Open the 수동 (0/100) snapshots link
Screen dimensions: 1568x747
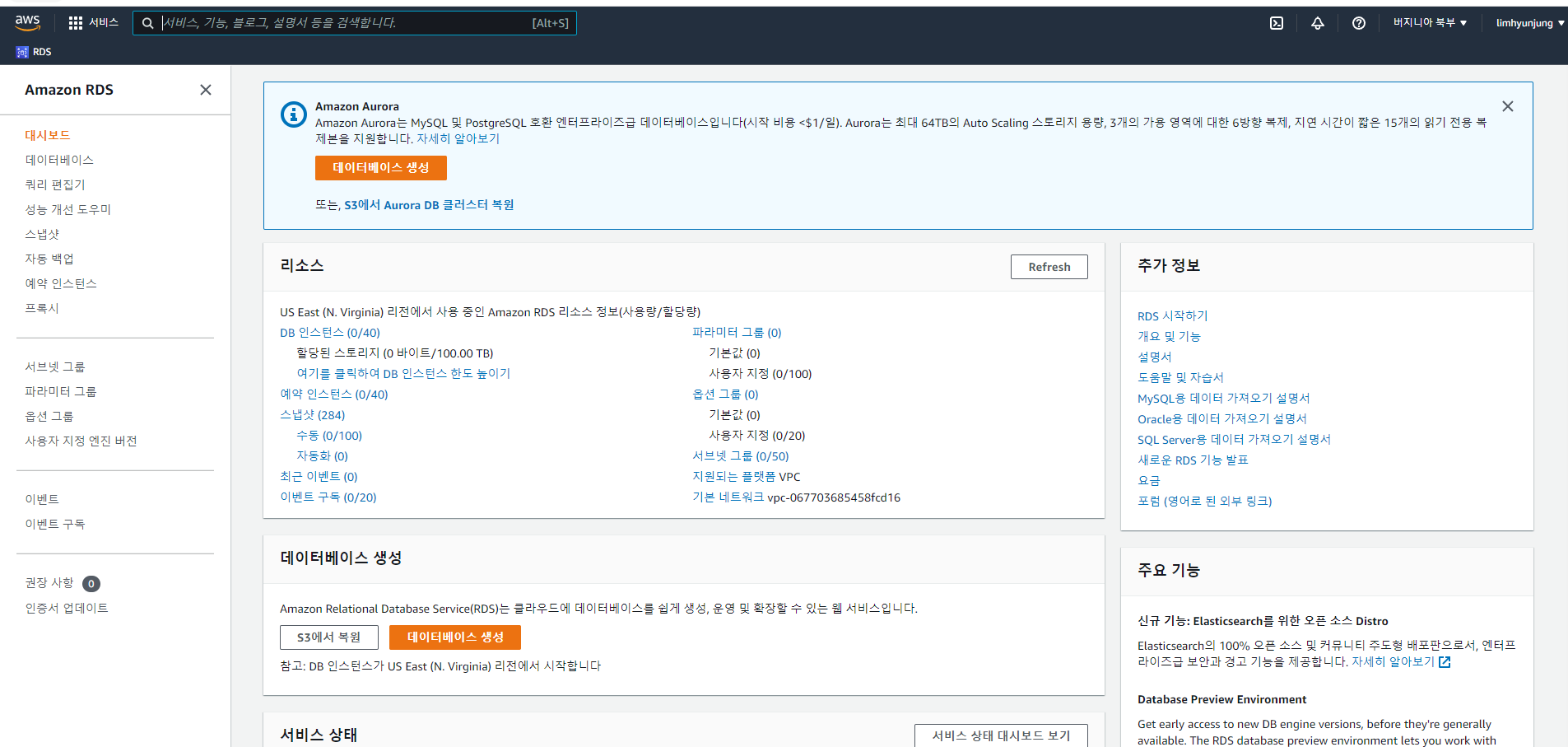tap(329, 436)
